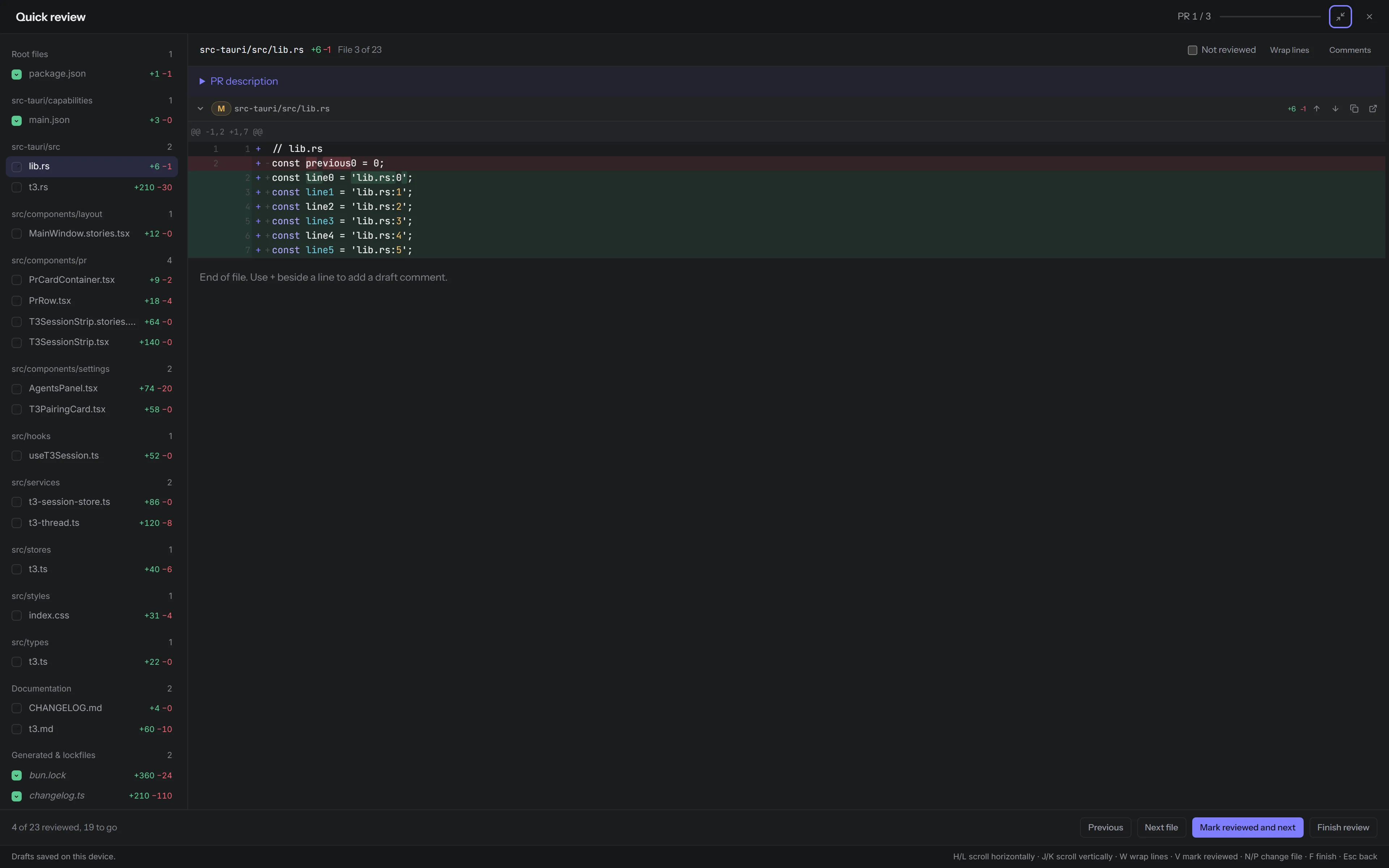Uncheck bun.lock reviewed checkbox
The width and height of the screenshot is (1389, 868).
(17, 775)
